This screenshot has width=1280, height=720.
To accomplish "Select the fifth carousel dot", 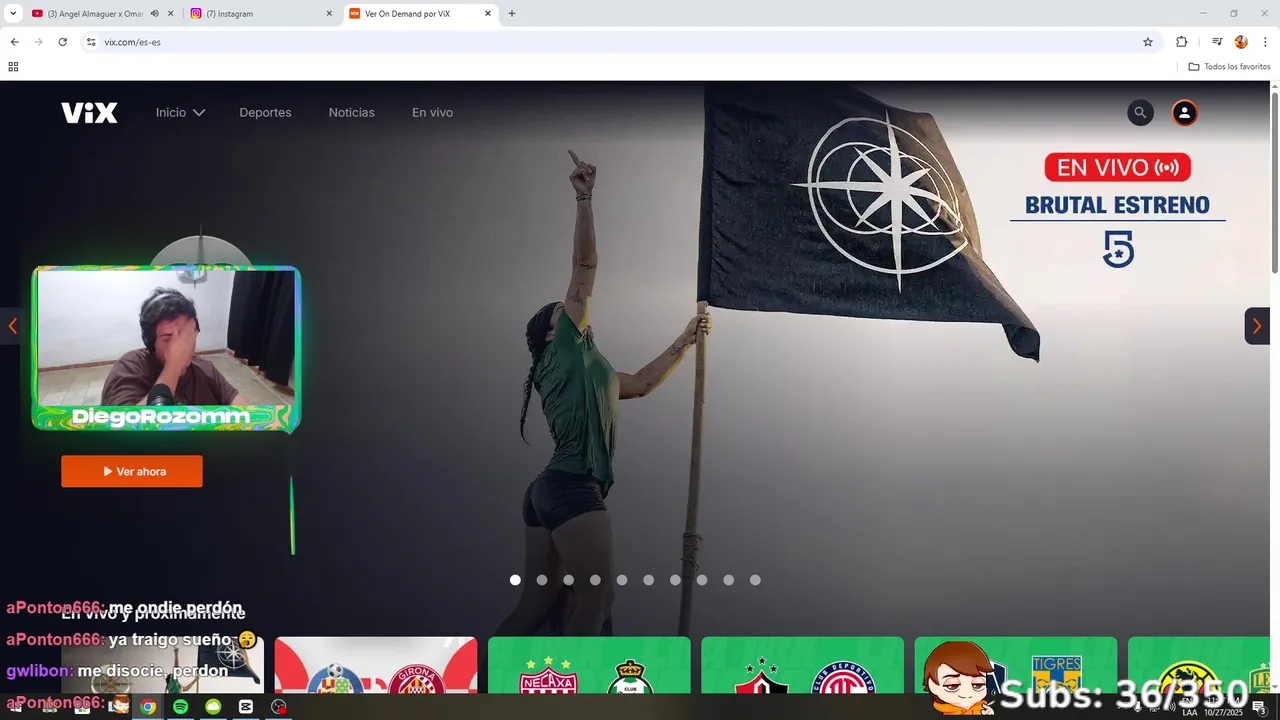I will click(622, 580).
